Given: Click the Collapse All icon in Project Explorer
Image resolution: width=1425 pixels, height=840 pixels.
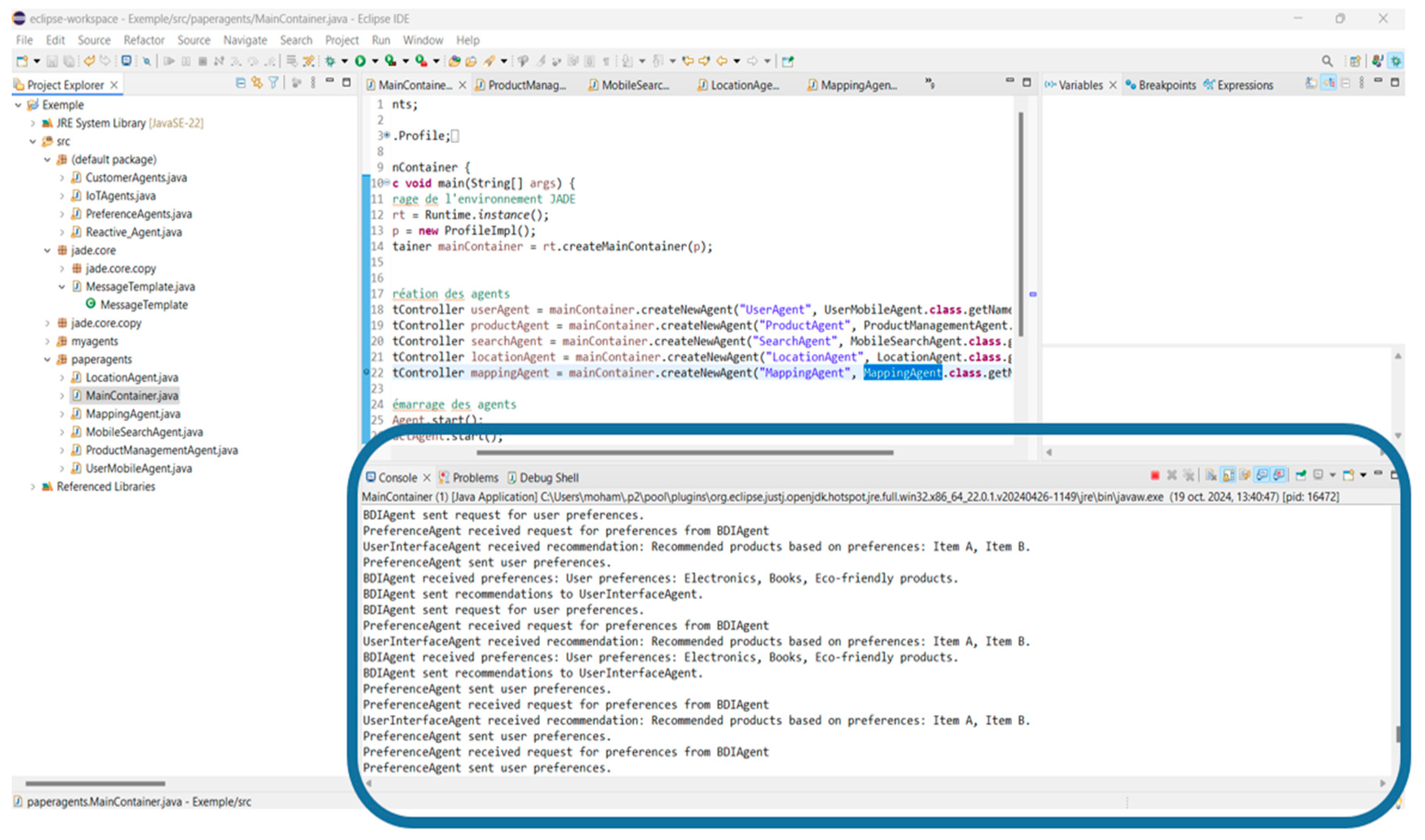Looking at the screenshot, I should point(241,83).
